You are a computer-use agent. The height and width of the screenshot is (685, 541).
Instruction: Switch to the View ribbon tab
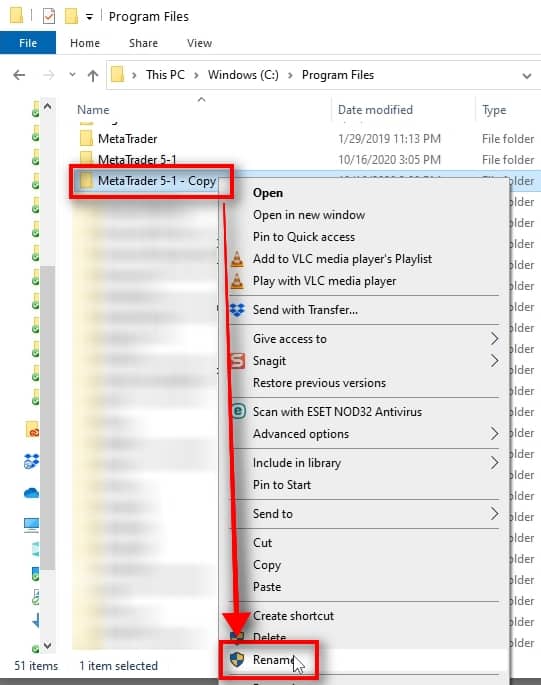click(x=199, y=43)
